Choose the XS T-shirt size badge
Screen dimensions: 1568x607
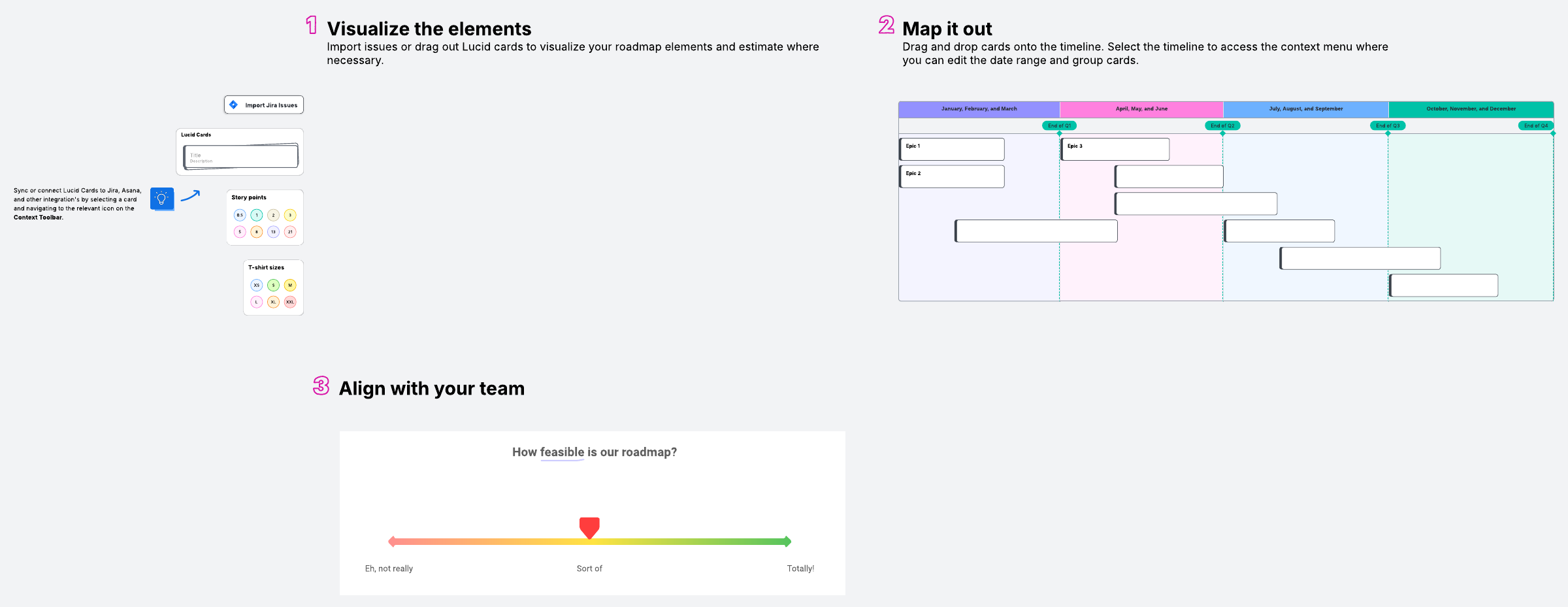[x=257, y=285]
